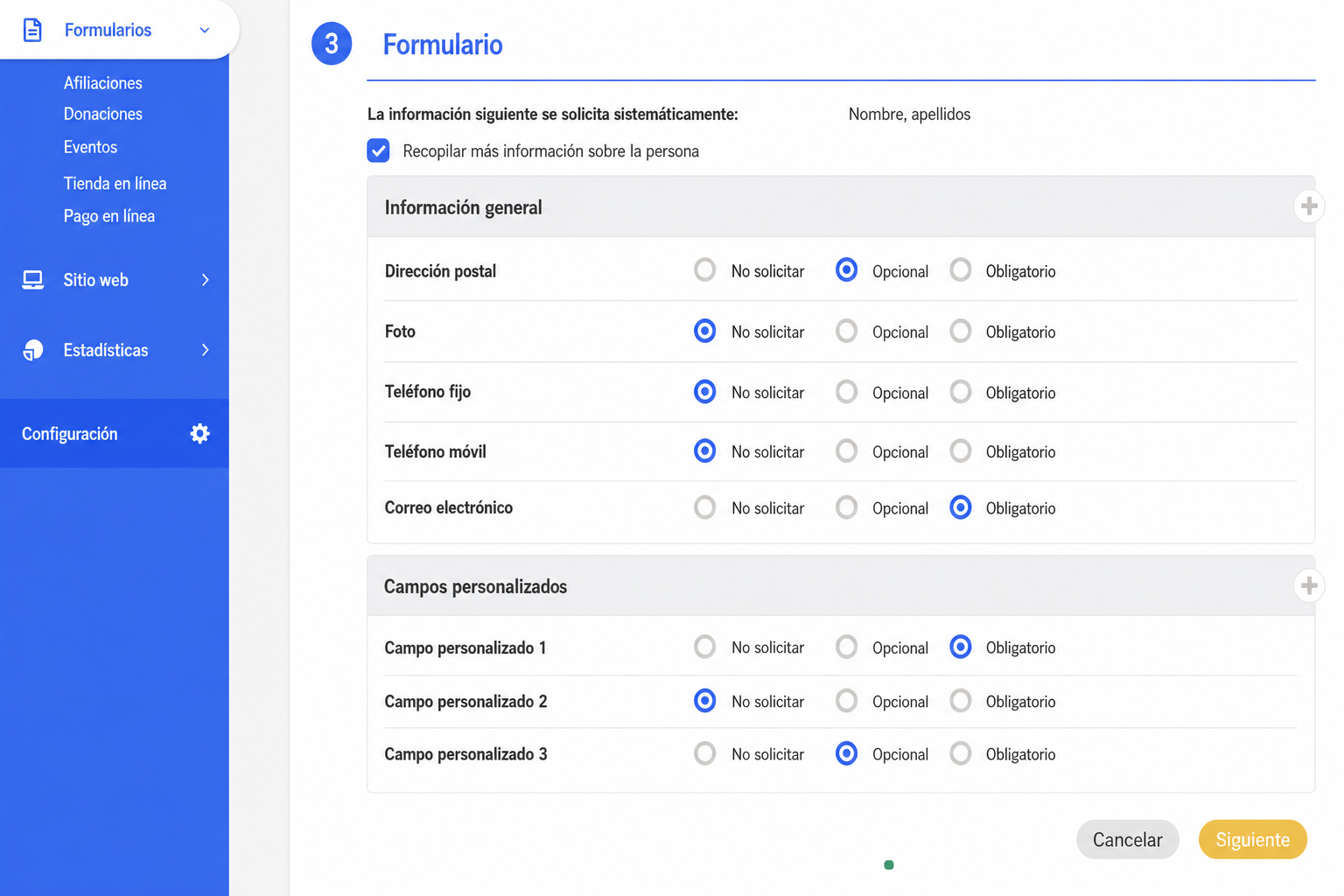
Task: Select No solicitar for Teléfono móvil
Action: click(704, 451)
